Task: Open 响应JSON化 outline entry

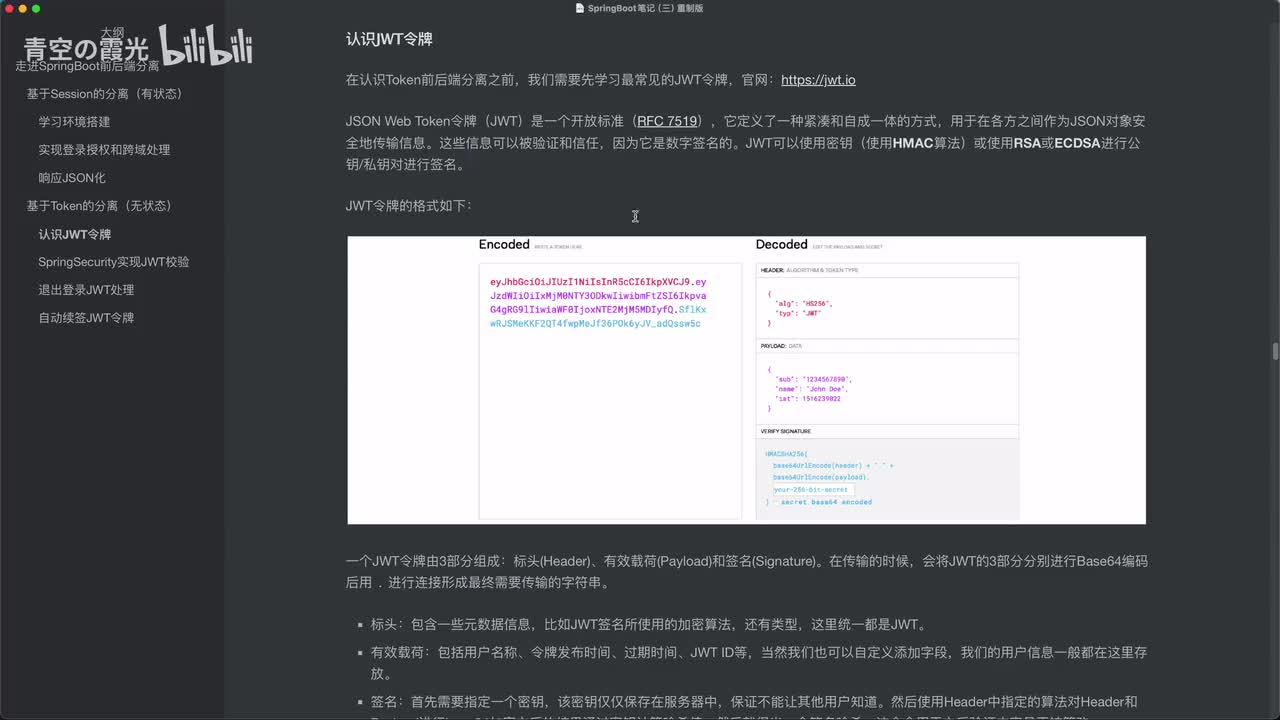Action: tap(72, 178)
